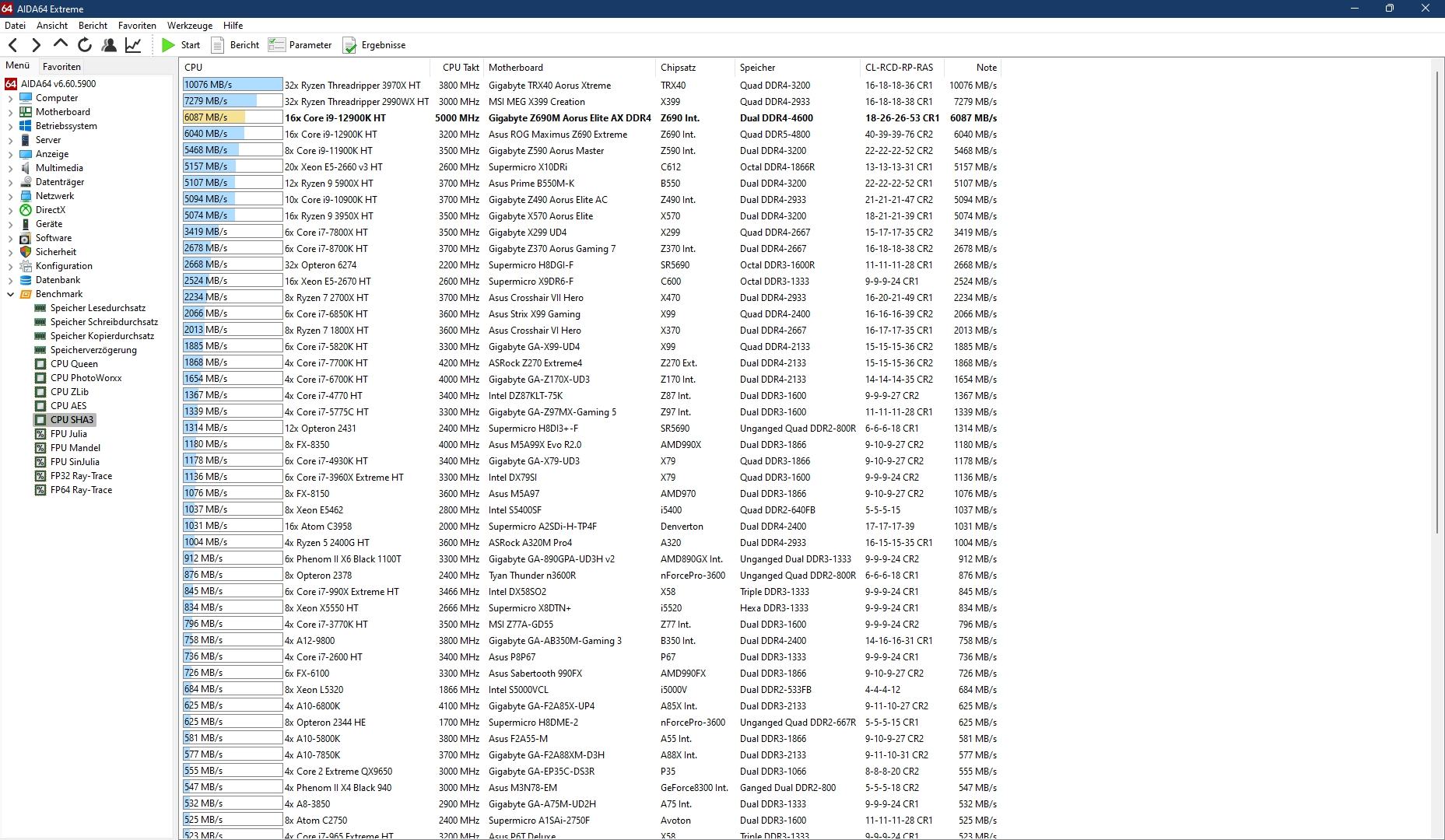The height and width of the screenshot is (840, 1445).
Task: Open the Favoriten menu
Action: (x=137, y=26)
